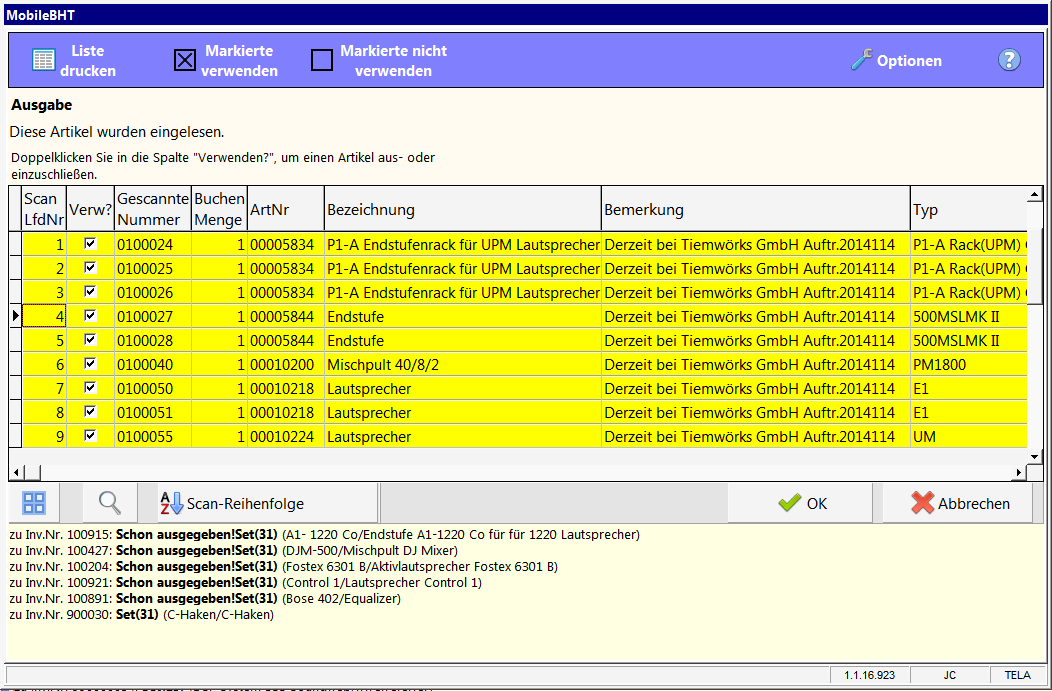
Task: Select Typ cell PM1800
Action: (x=969, y=364)
